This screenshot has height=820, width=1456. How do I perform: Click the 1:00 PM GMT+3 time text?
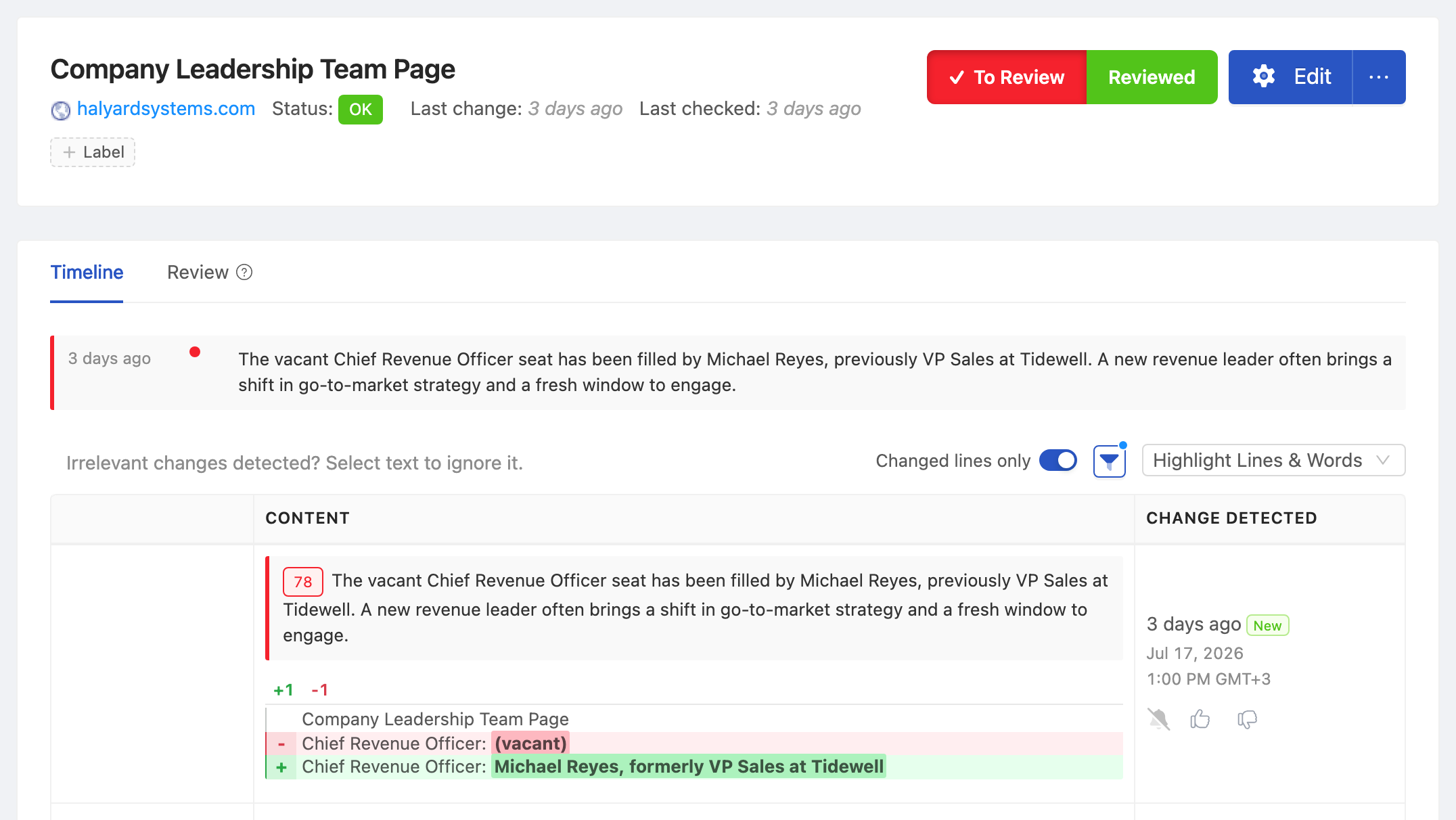[1208, 679]
